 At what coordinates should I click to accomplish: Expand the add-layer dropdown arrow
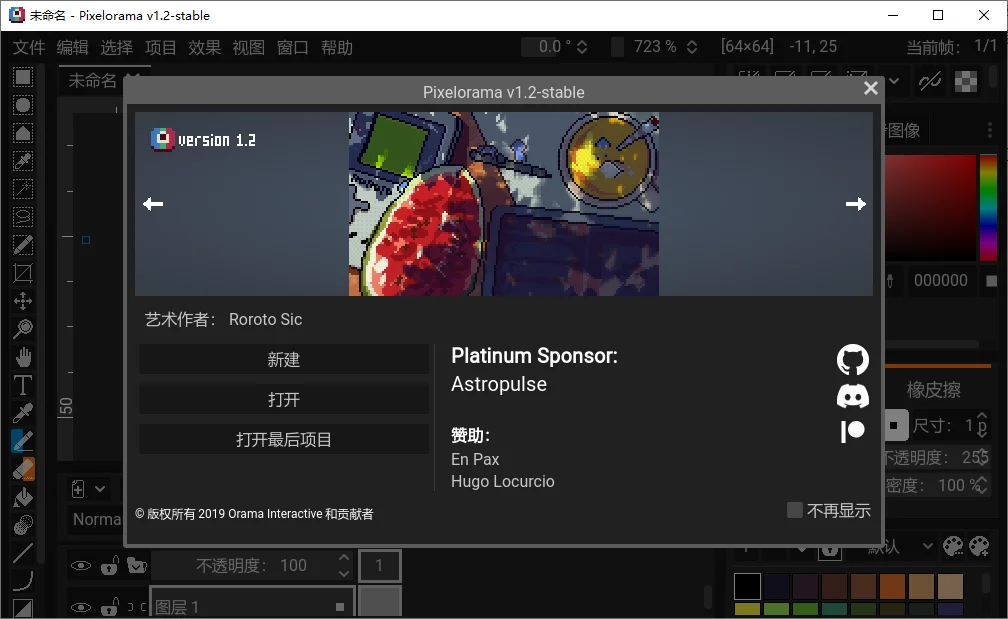click(x=100, y=489)
